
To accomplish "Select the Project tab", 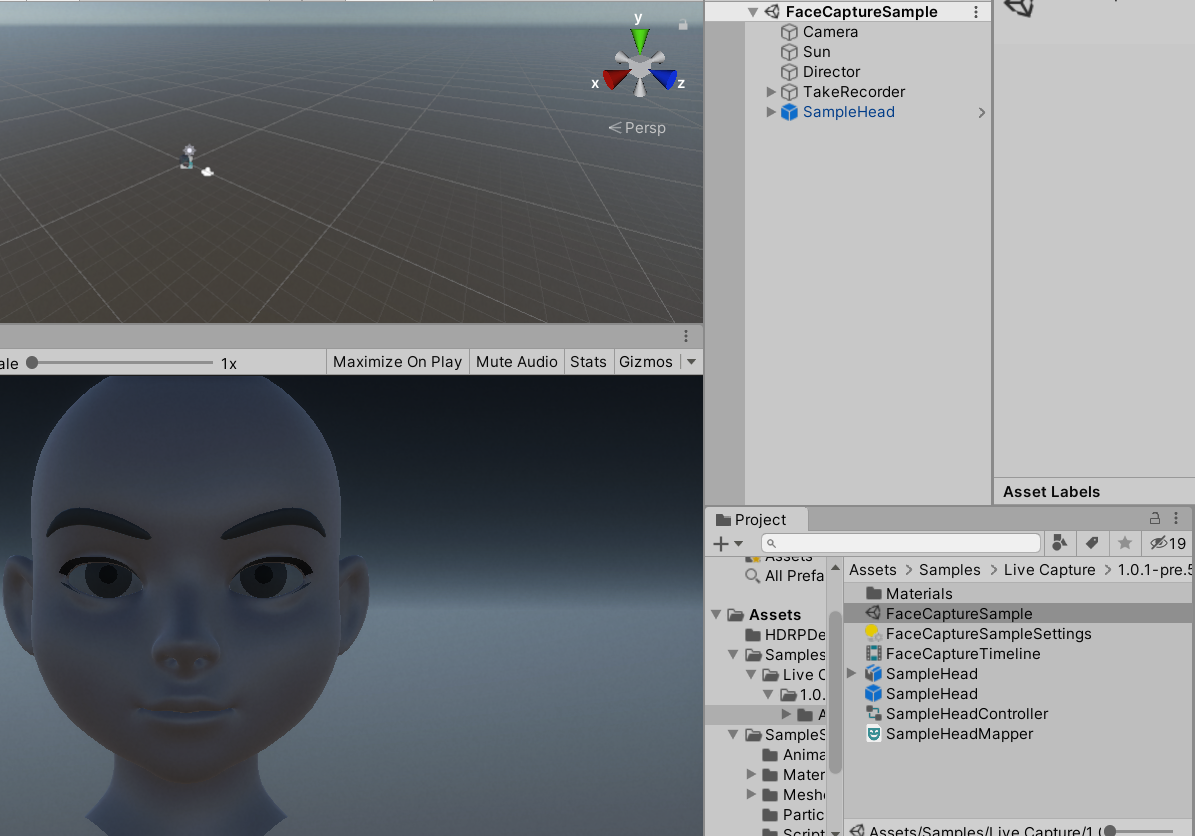I will click(758, 519).
